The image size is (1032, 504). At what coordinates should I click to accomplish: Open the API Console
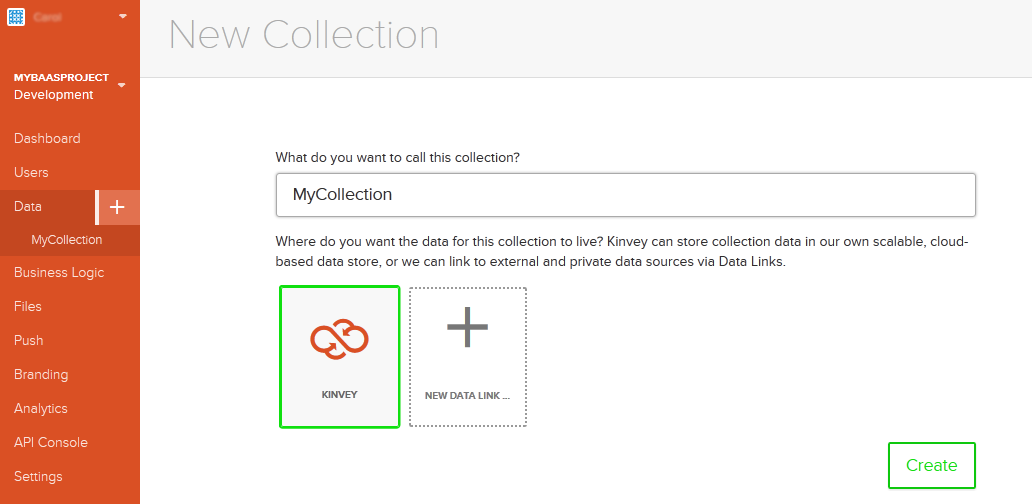(x=51, y=443)
